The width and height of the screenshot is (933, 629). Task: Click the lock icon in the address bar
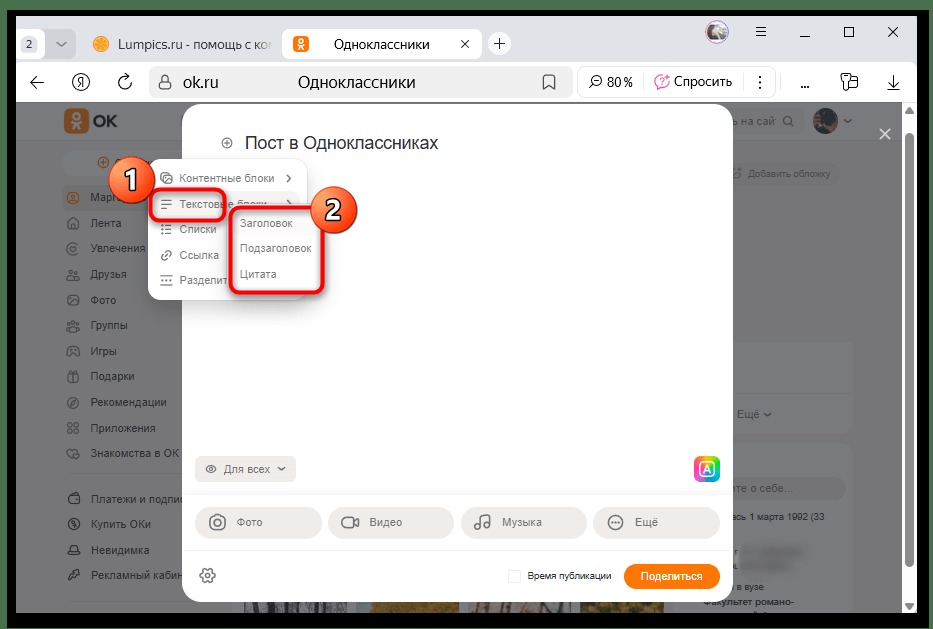(165, 82)
